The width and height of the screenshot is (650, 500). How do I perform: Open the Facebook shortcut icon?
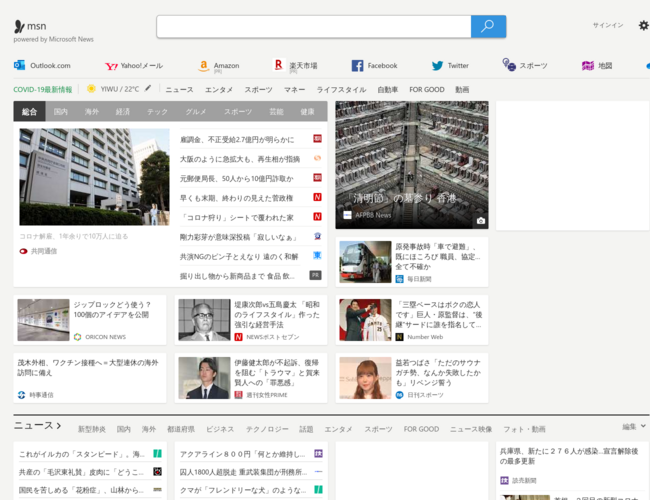pyautogui.click(x=357, y=65)
